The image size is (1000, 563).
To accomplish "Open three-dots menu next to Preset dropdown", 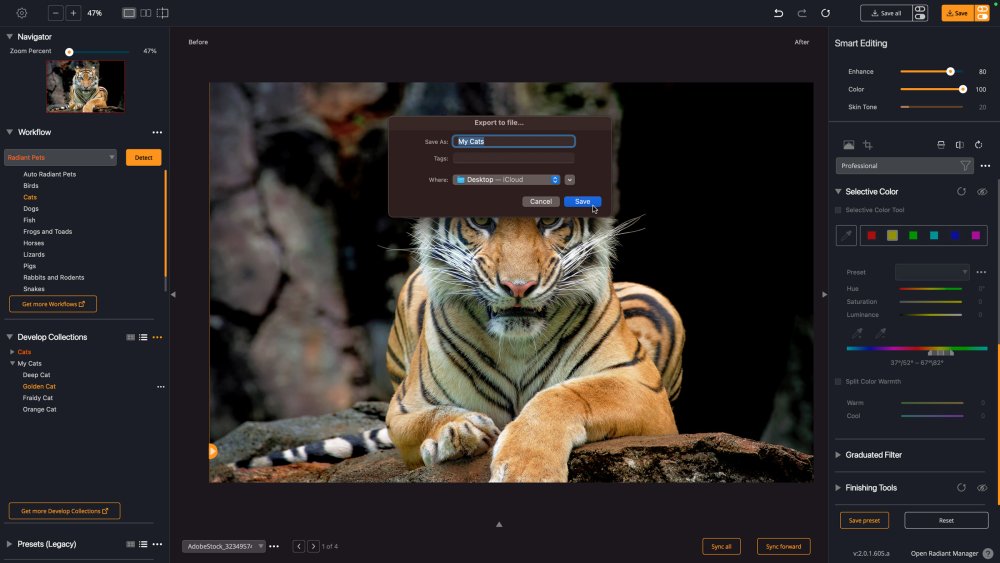I will (x=981, y=272).
